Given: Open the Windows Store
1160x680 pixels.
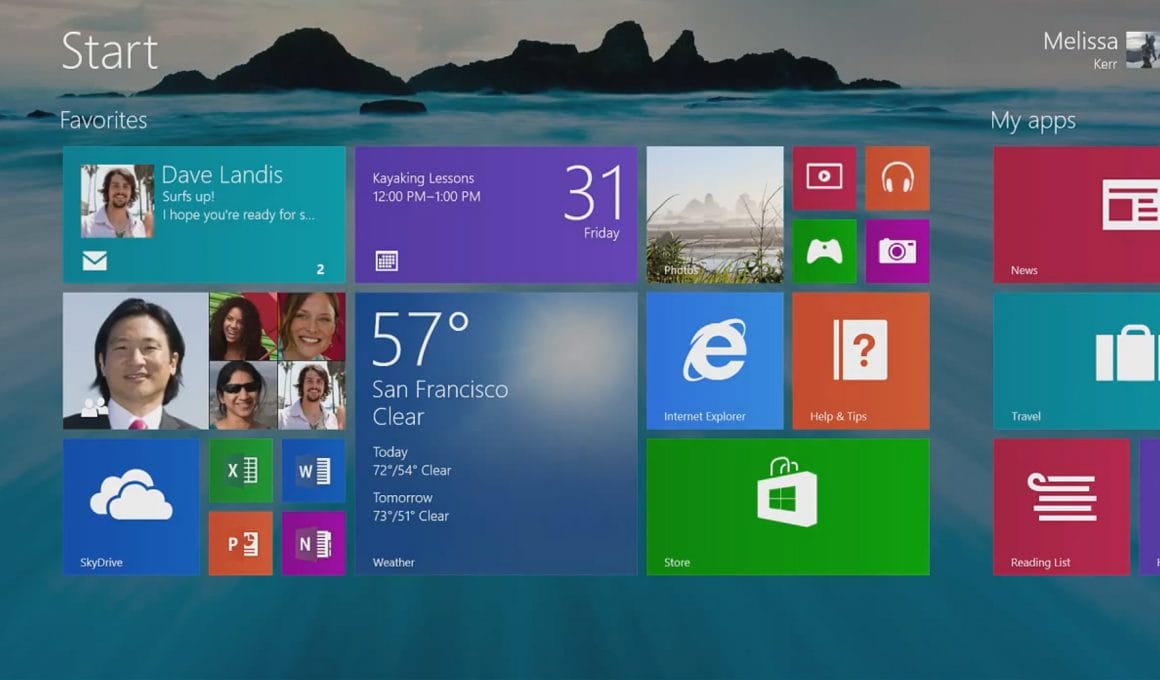Looking at the screenshot, I should (788, 507).
